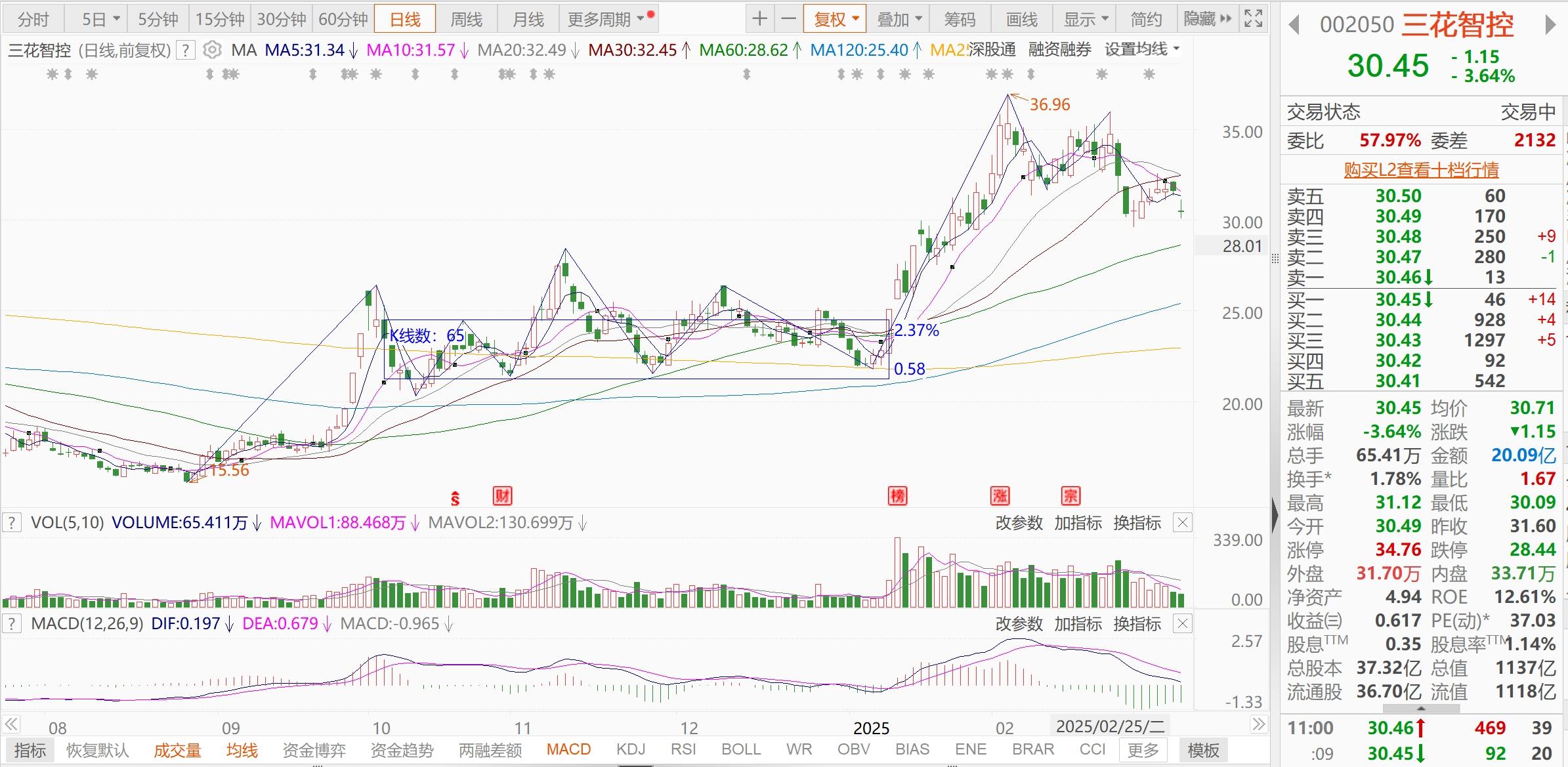Click 深股通 tag
The image size is (1568, 767).
(992, 49)
